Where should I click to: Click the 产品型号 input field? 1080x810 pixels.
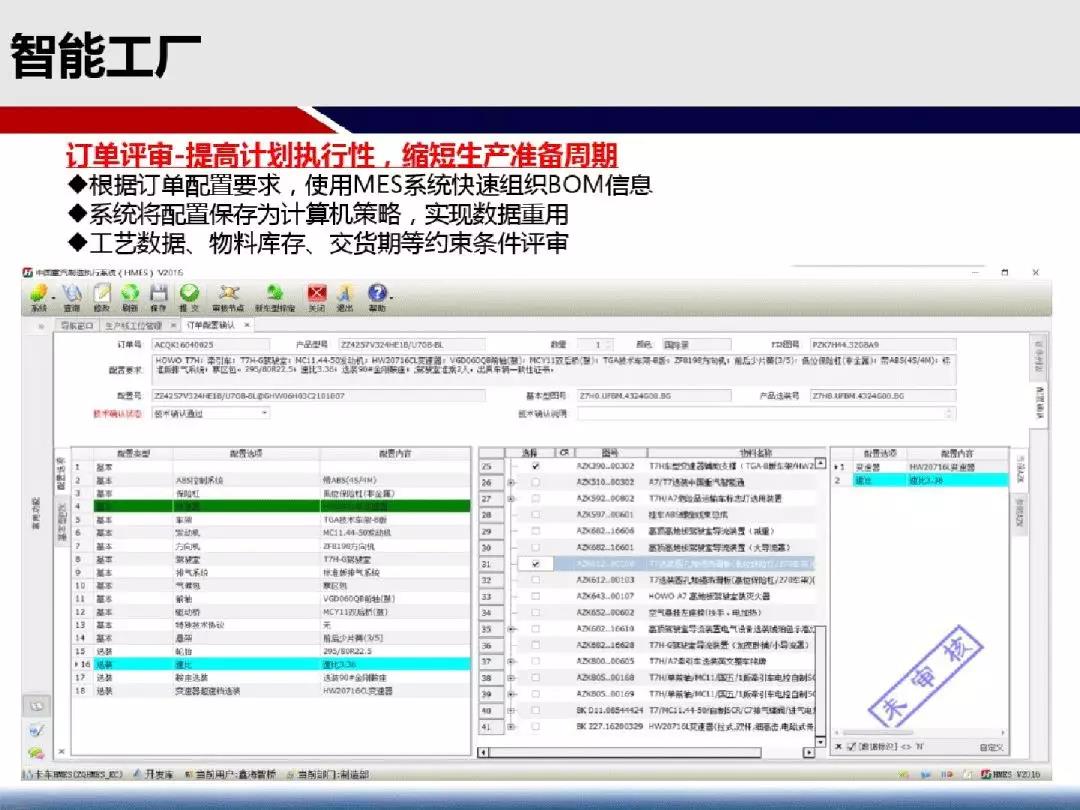tap(412, 344)
